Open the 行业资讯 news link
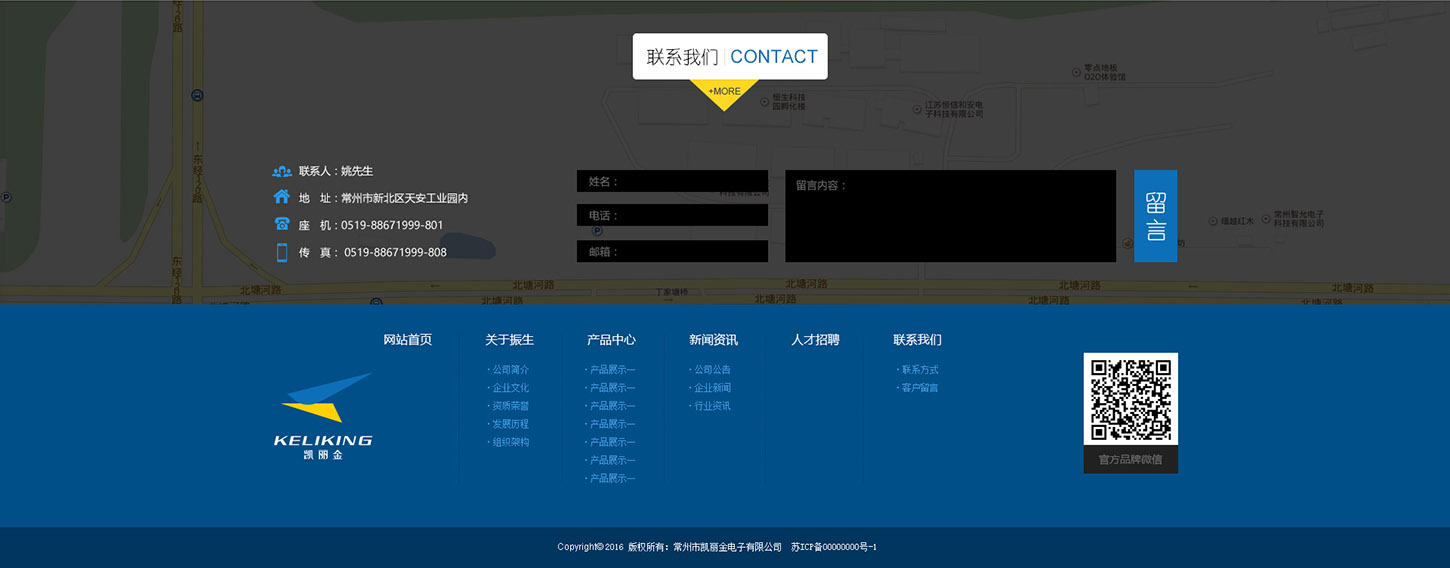The height and width of the screenshot is (568, 1450). click(712, 406)
